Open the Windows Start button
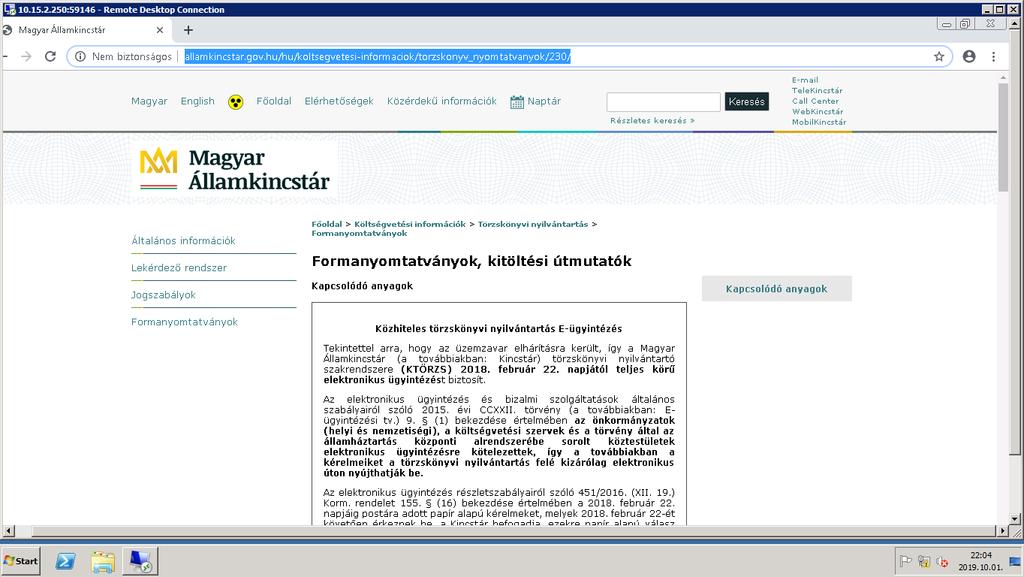Image resolution: width=1024 pixels, height=577 pixels. [21, 561]
